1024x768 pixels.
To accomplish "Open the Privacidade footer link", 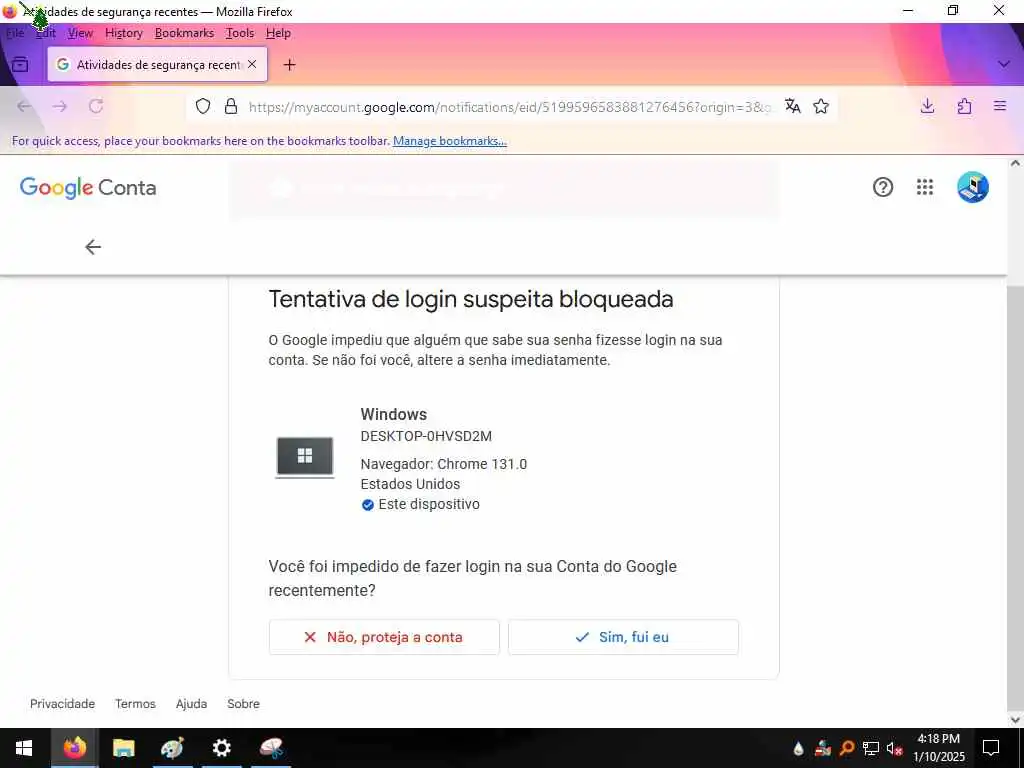I will (x=63, y=704).
